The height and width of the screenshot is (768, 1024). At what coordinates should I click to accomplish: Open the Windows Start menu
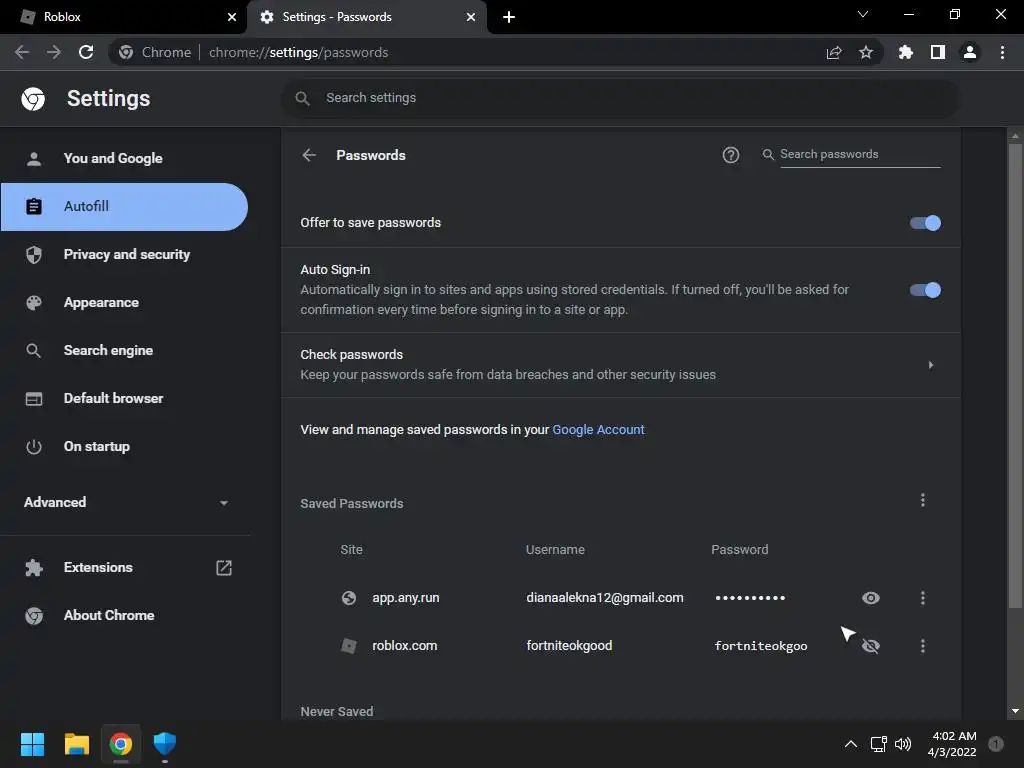tap(32, 744)
